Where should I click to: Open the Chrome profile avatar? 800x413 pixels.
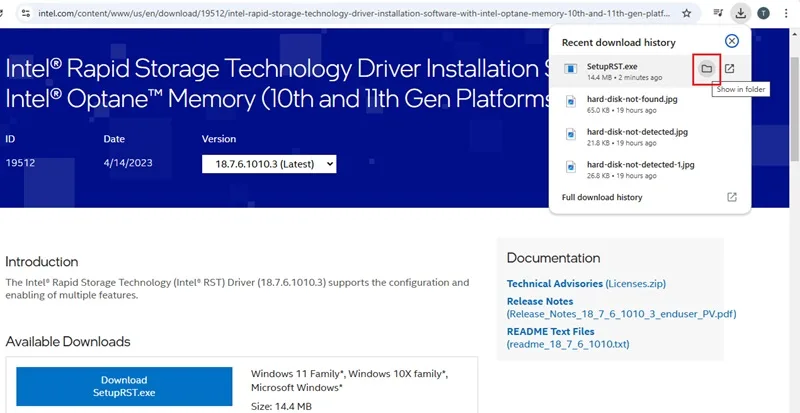point(763,13)
